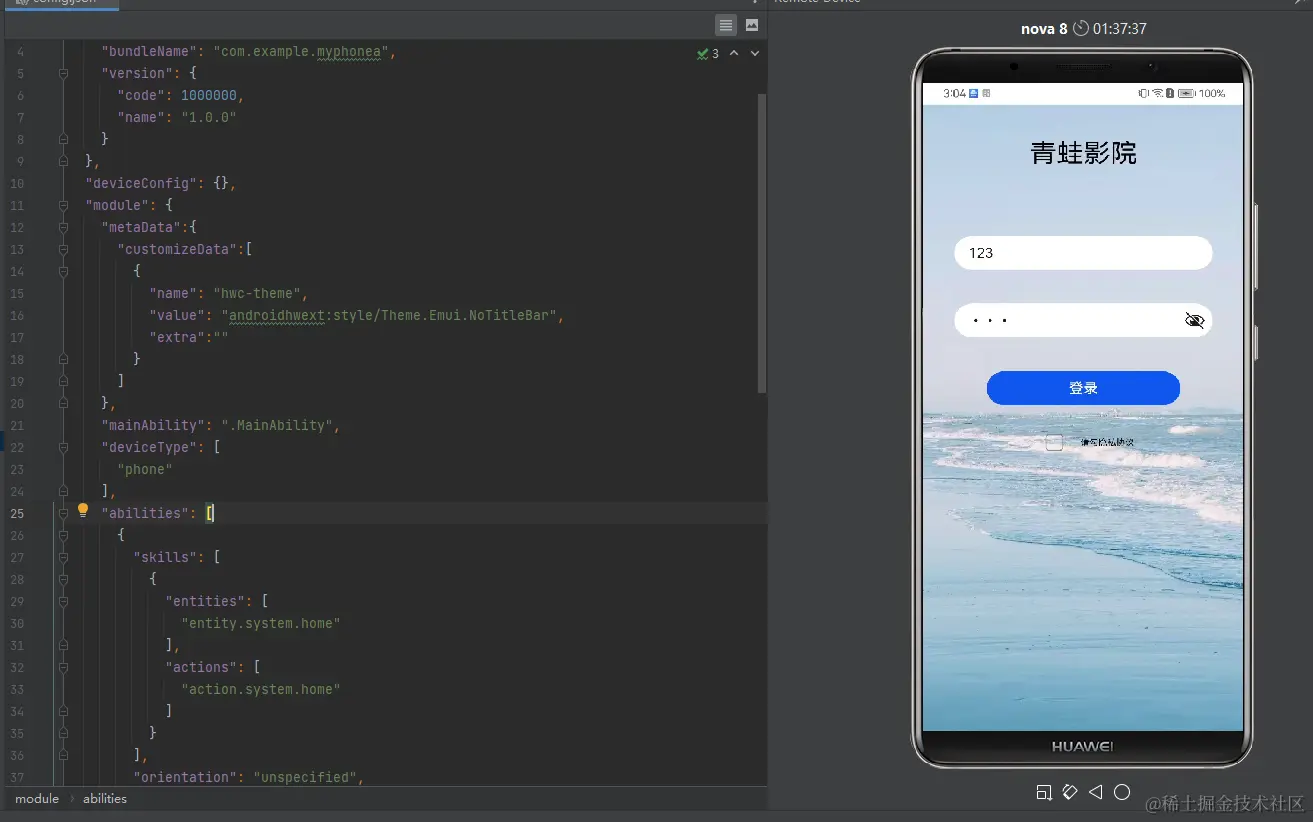Screen dimensions: 1313x822
Task: Collapse the "deviceType" array fold marker
Action: click(63, 447)
